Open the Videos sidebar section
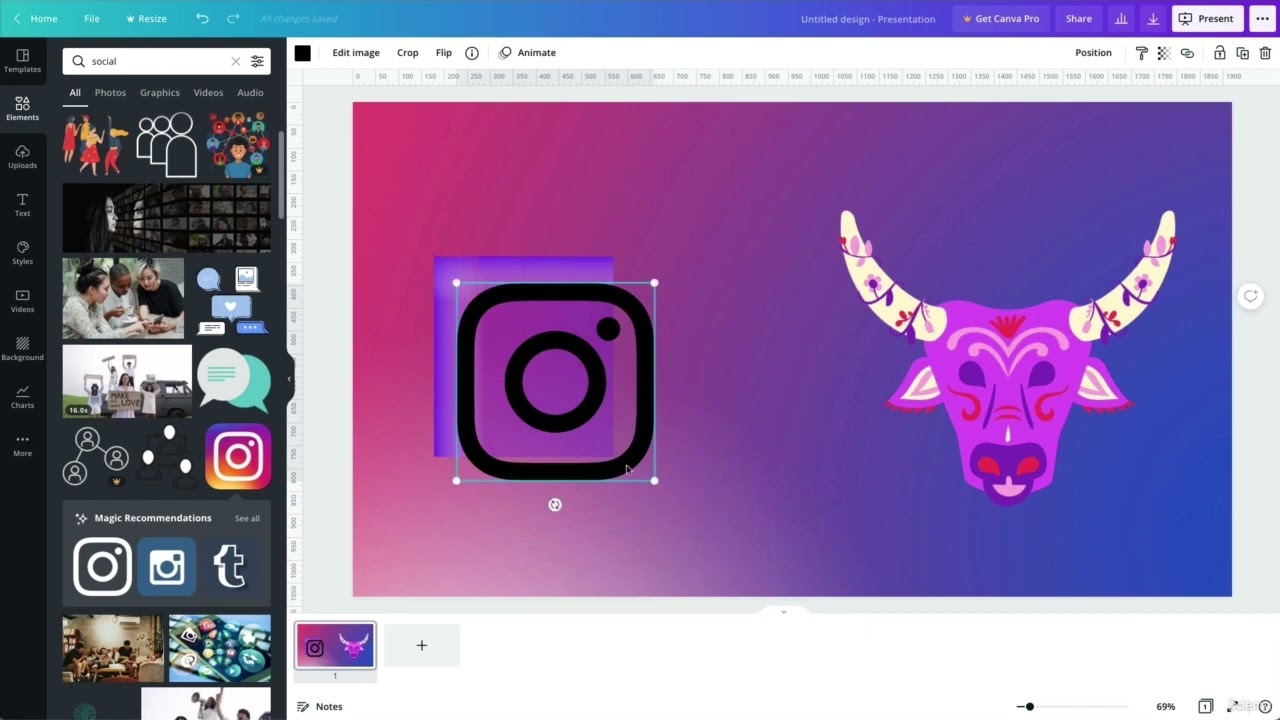Screen dimensions: 1280x720 [x=22, y=300]
